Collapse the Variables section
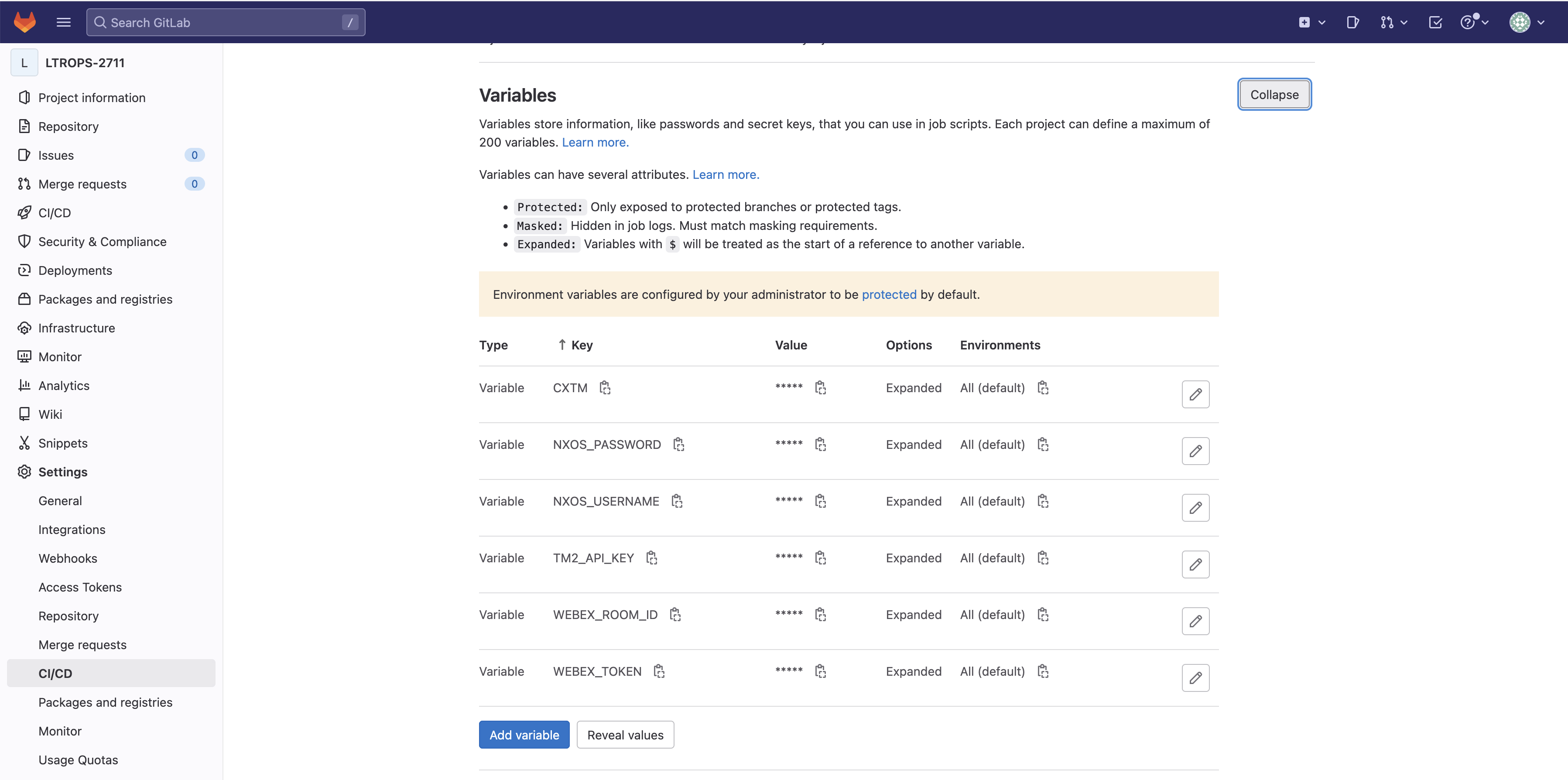 (1274, 94)
